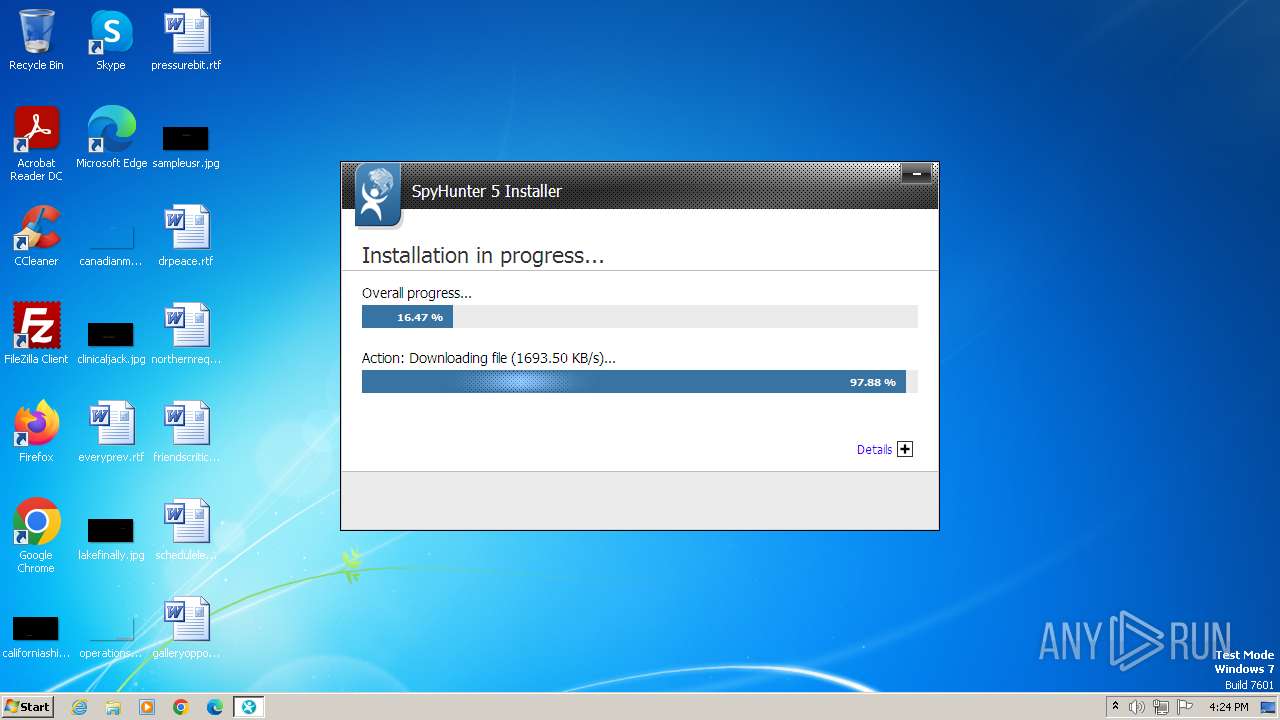Select the galleryoppo... document icon

[186, 628]
